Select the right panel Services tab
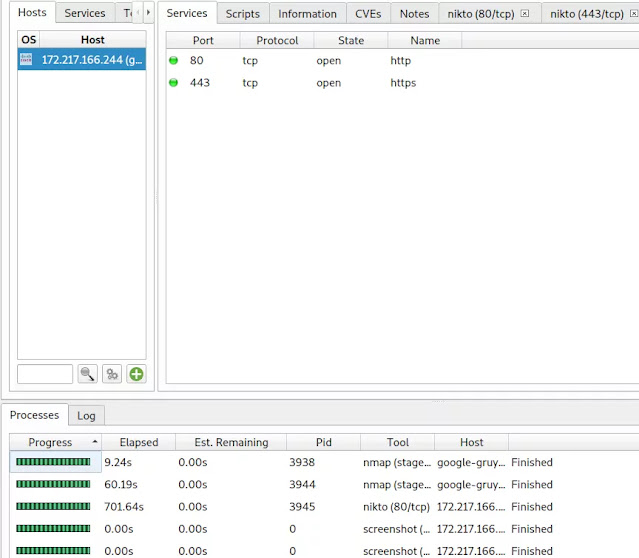The image size is (639, 558). click(187, 13)
